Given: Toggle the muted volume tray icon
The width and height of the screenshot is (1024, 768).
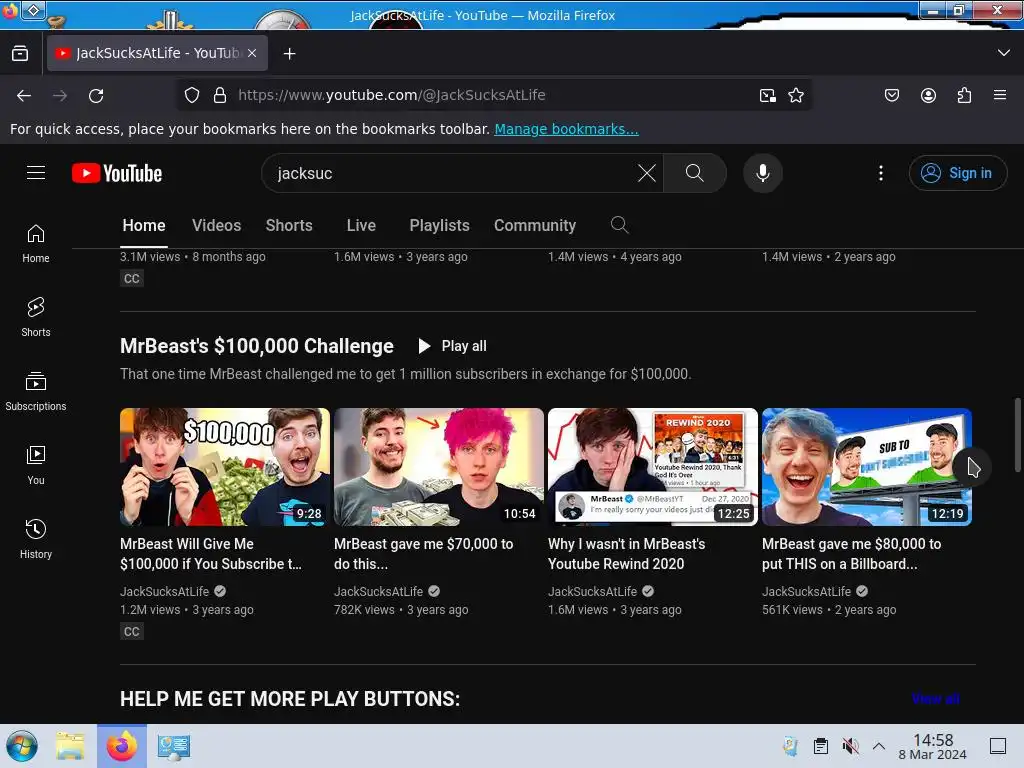Looking at the screenshot, I should [x=850, y=746].
